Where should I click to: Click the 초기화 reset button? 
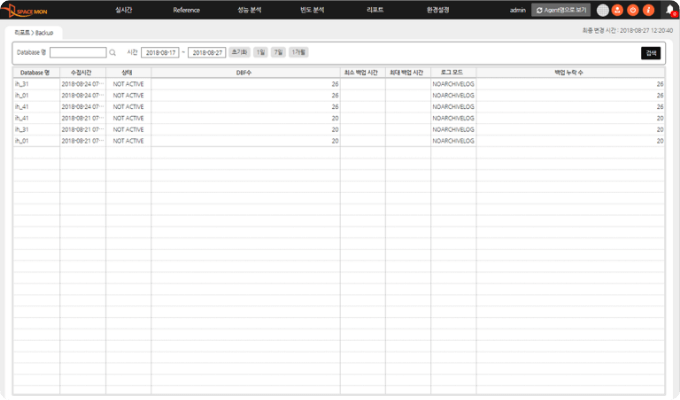(239, 52)
